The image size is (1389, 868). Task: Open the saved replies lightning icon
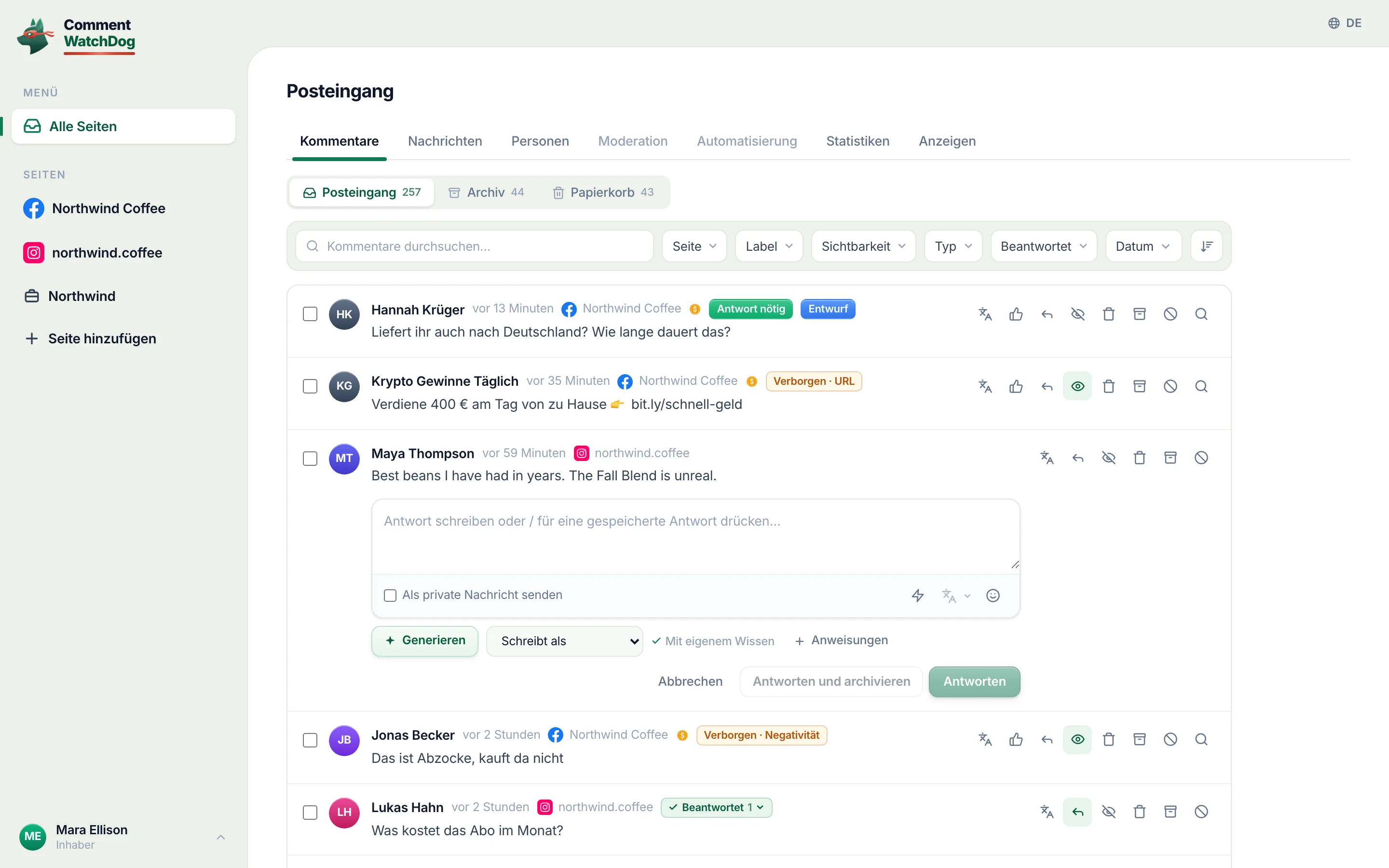pos(918,596)
